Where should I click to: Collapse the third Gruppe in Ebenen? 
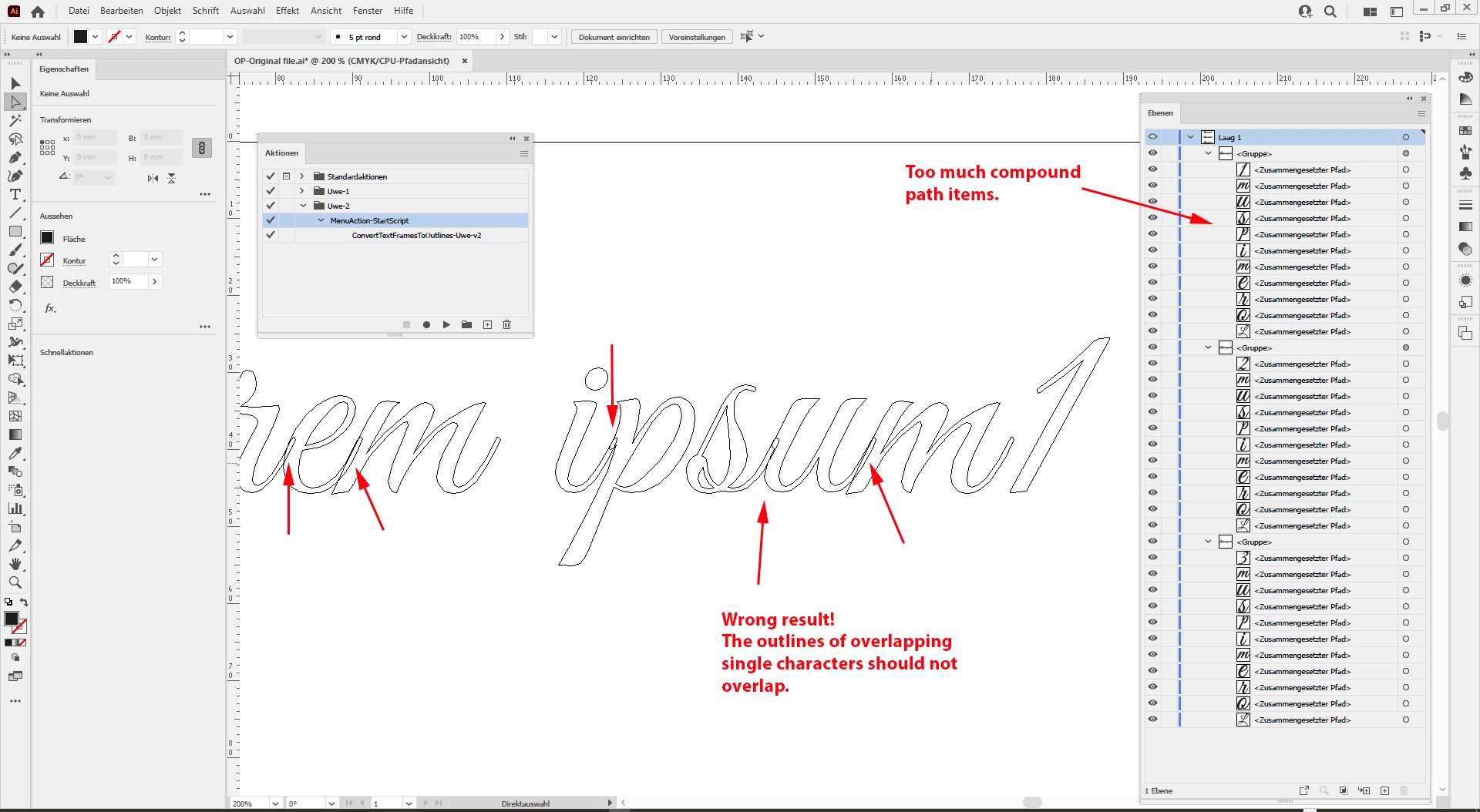(x=1208, y=542)
